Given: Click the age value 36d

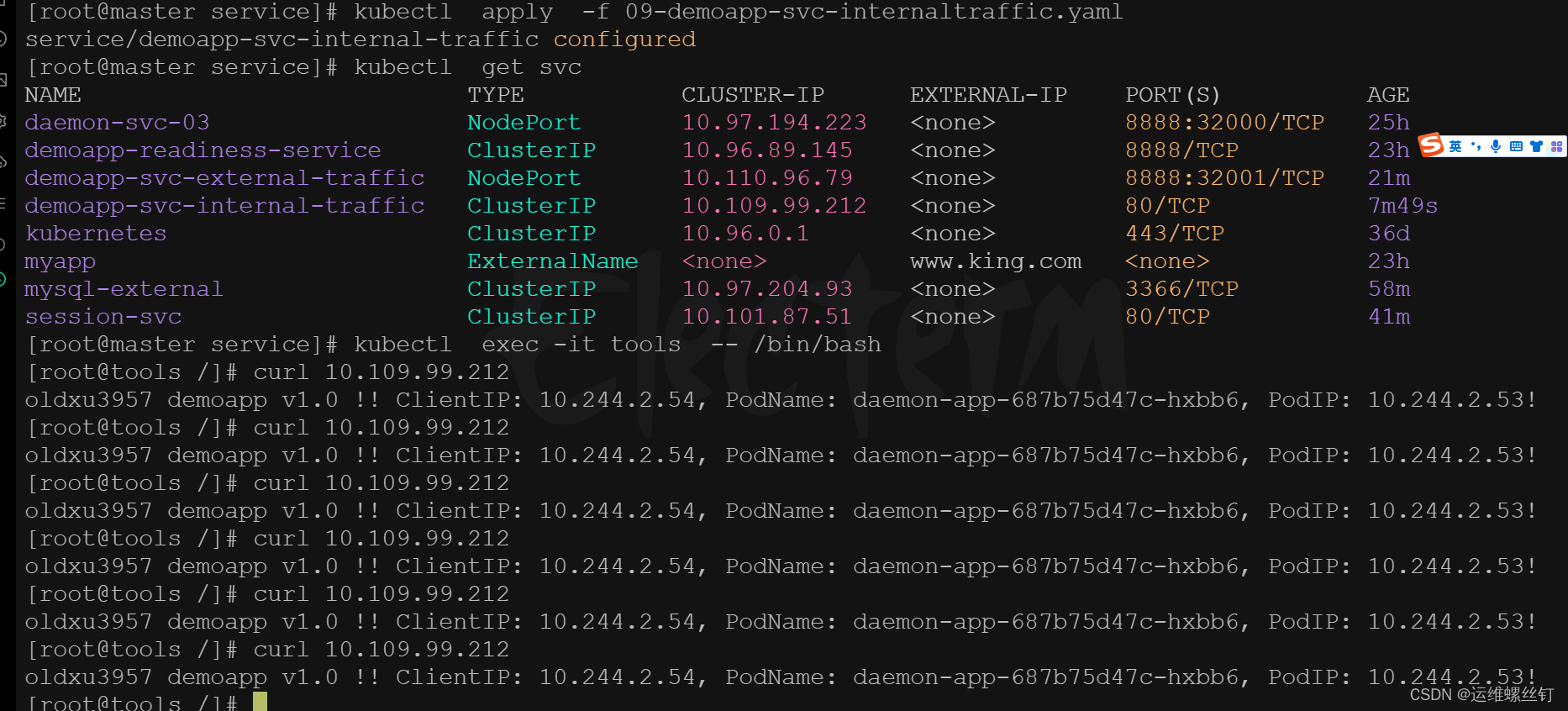Looking at the screenshot, I should tap(1389, 234).
